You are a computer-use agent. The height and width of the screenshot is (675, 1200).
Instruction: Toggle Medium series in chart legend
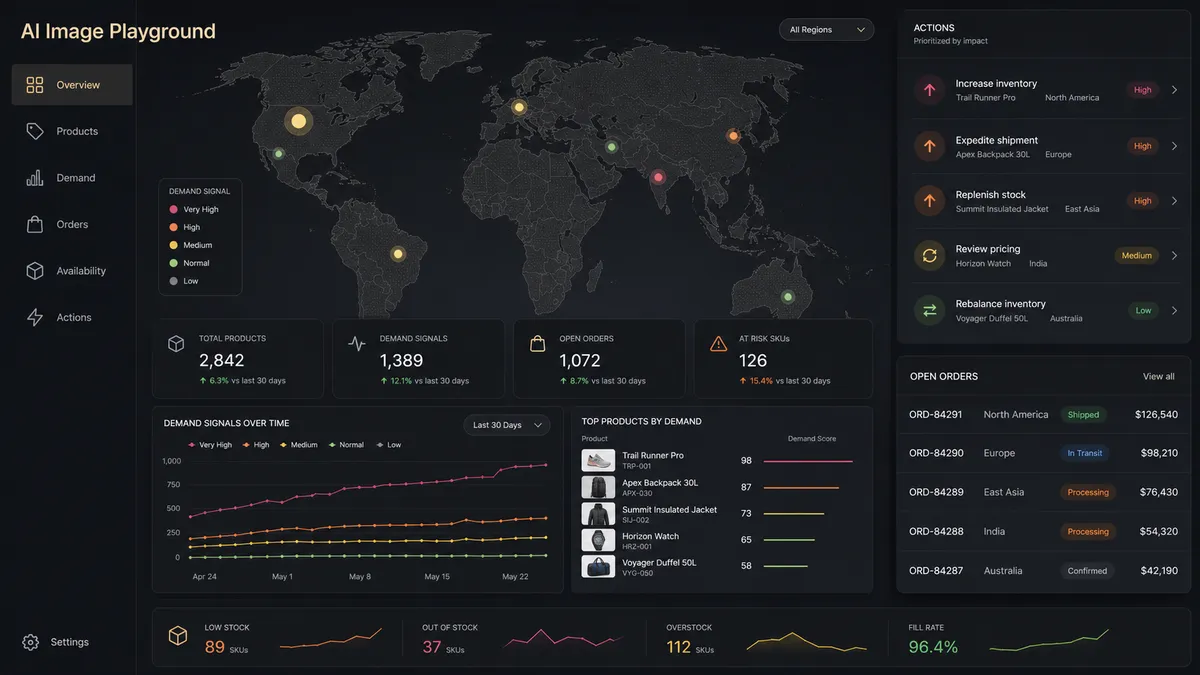(298, 445)
